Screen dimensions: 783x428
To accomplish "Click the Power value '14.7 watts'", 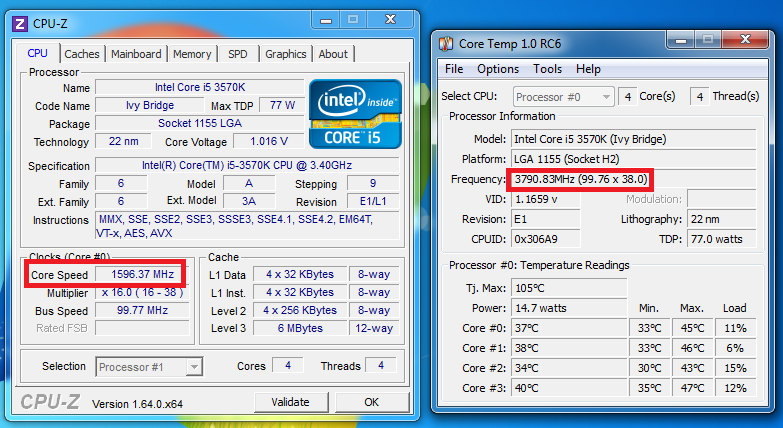I will tap(569, 308).
